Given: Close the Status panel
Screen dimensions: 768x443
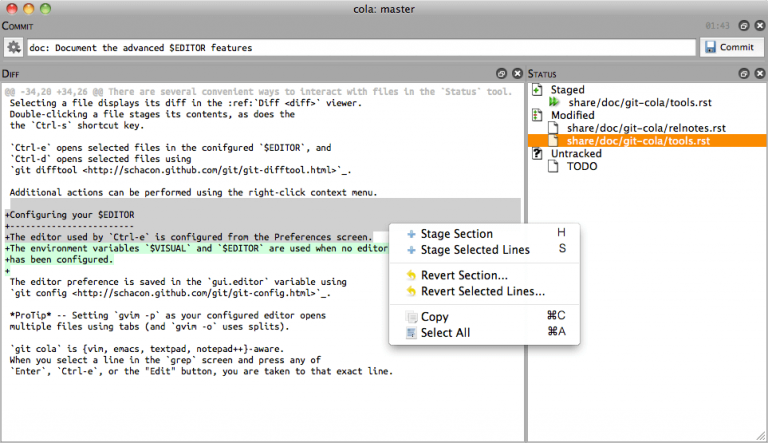Looking at the screenshot, I should (x=758, y=73).
